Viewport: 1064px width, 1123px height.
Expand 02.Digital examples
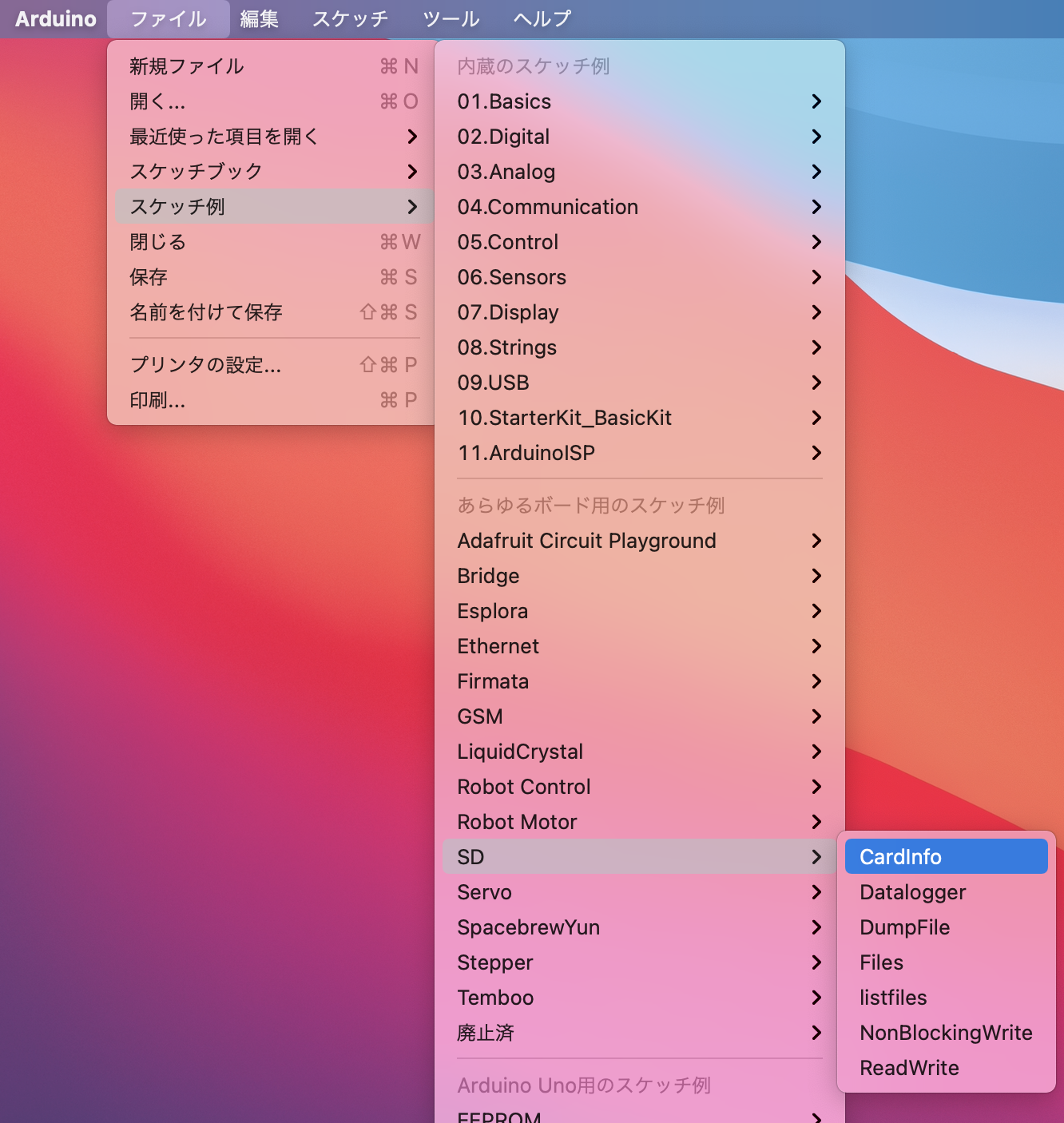pyautogui.click(x=639, y=137)
